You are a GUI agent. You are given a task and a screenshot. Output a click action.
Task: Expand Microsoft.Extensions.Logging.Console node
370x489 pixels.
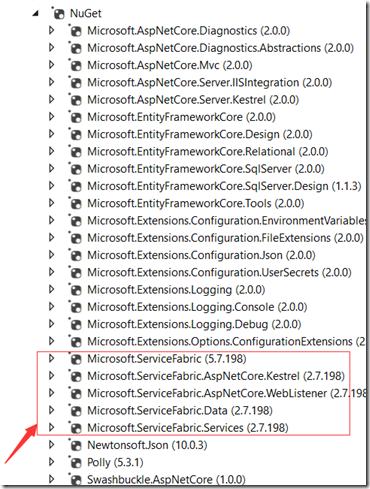pyautogui.click(x=51, y=307)
